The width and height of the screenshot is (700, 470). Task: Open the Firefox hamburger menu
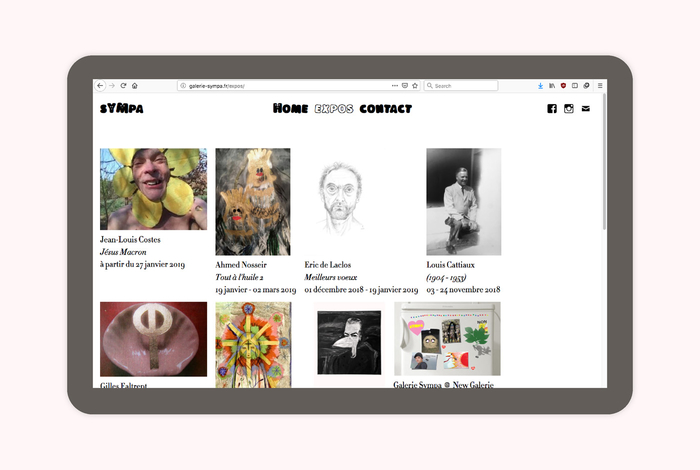600,86
